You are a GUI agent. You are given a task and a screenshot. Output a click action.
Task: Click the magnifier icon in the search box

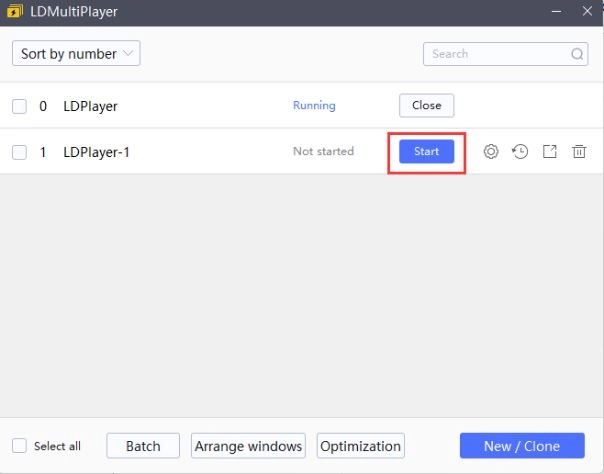577,54
